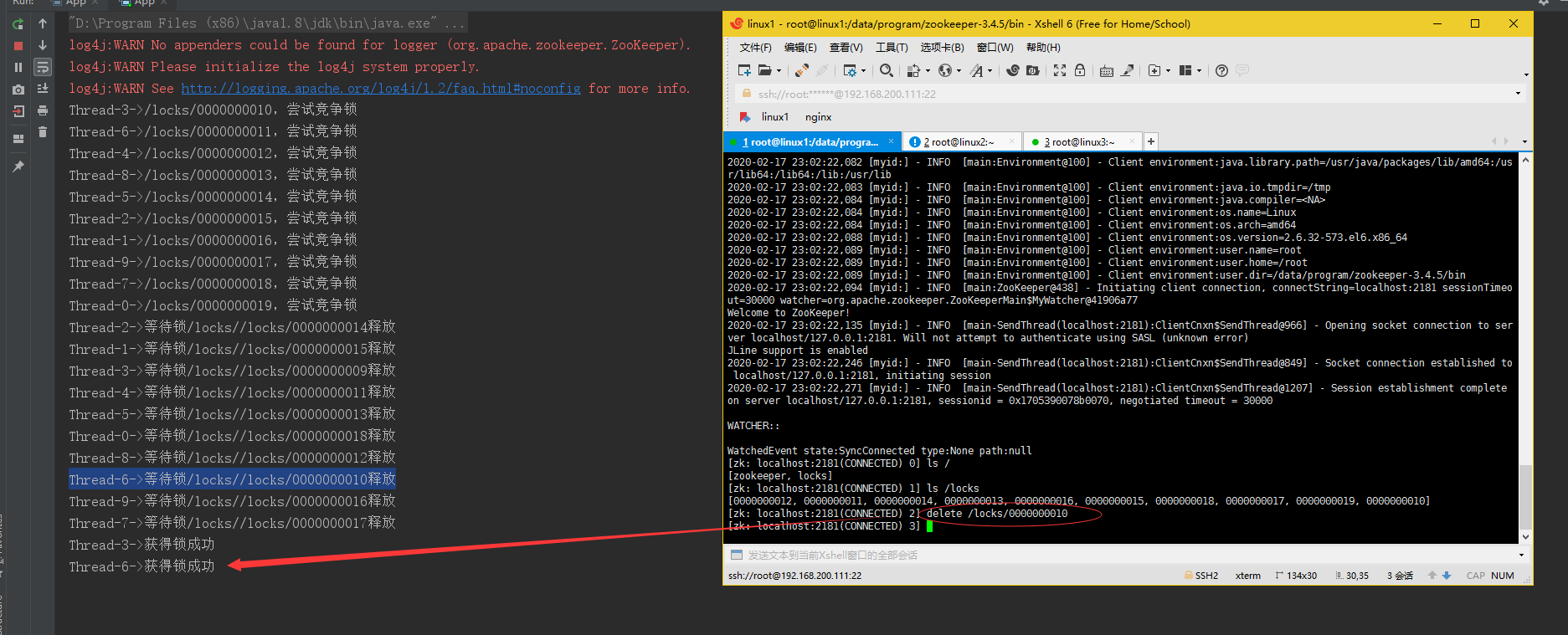Expand the encoding globe dropdown arrow
This screenshot has width=1568, height=635.
click(959, 71)
